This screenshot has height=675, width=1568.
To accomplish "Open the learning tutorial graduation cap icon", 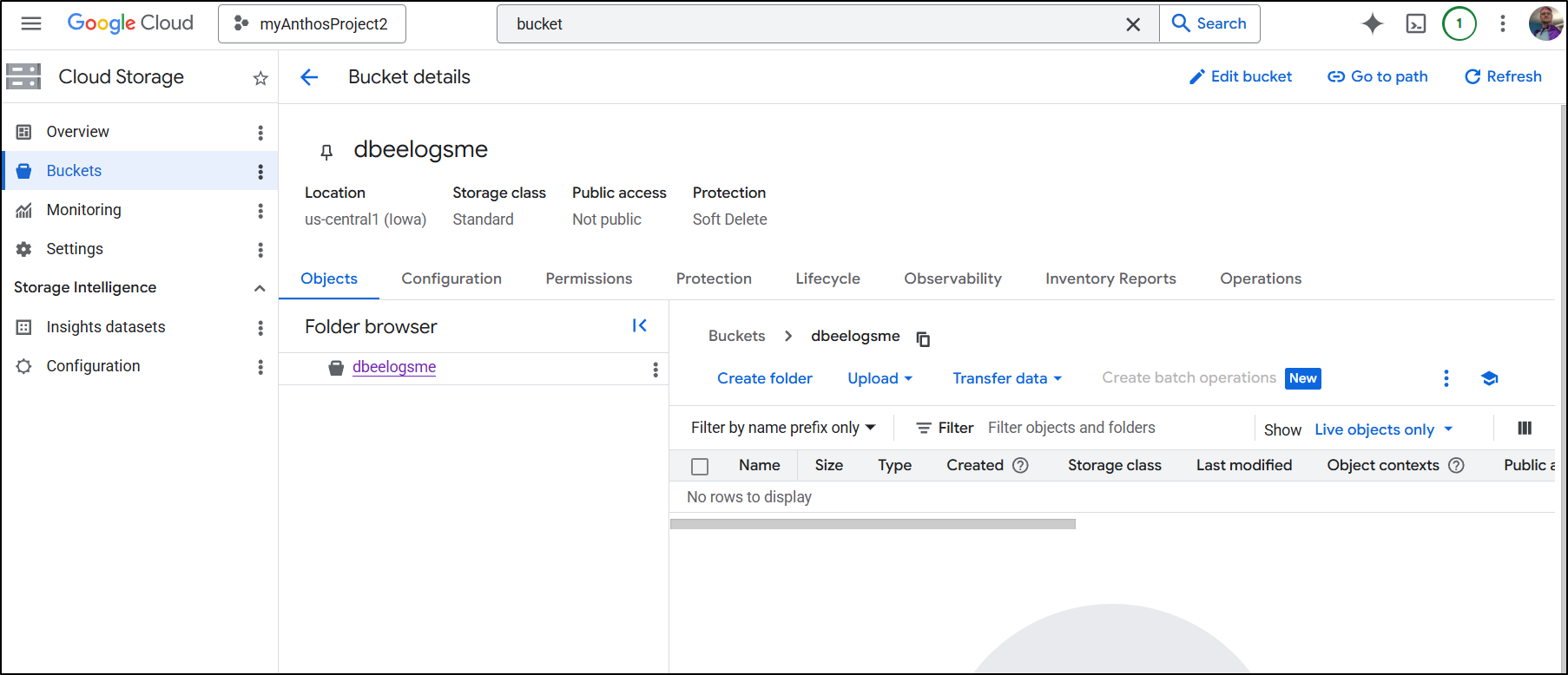I will point(1490,378).
